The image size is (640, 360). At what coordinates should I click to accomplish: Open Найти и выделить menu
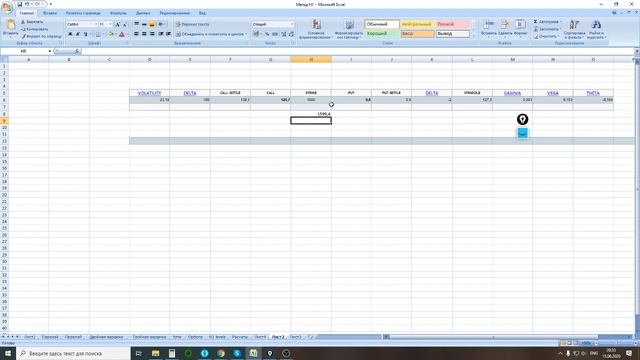pyautogui.click(x=596, y=29)
